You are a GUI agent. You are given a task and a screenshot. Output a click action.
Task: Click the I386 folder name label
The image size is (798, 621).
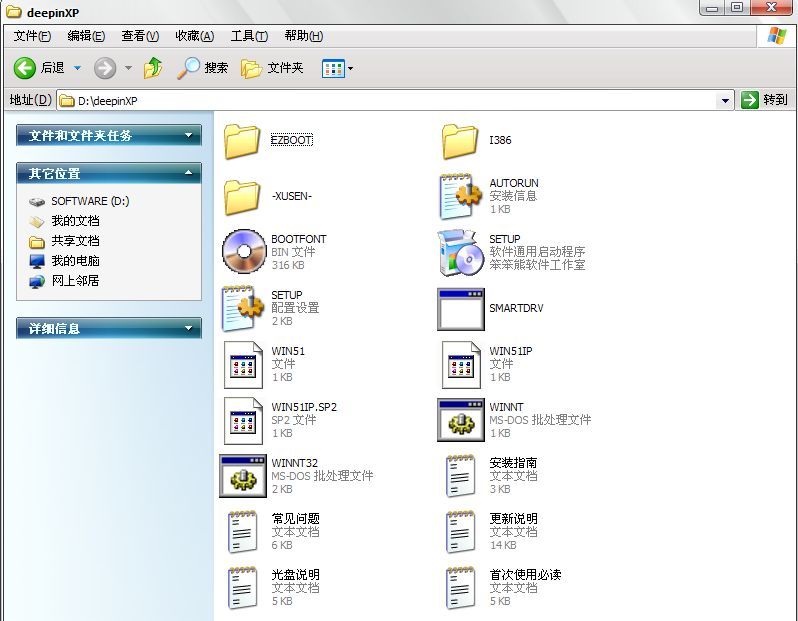coord(500,140)
